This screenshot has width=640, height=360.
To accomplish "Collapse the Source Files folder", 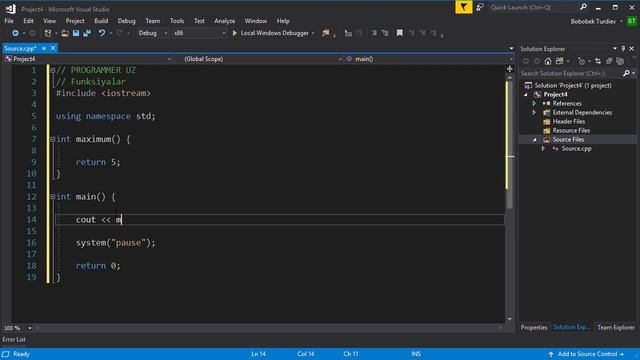I will point(535,140).
